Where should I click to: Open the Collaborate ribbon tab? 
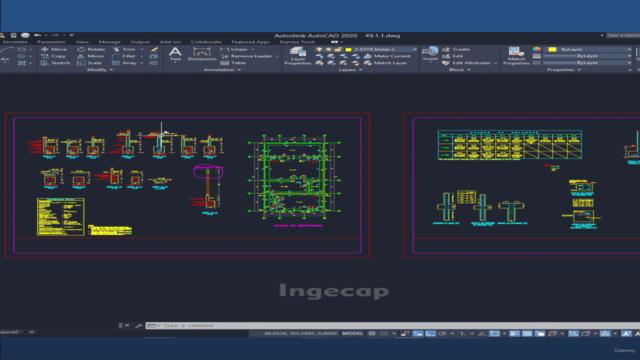click(206, 42)
